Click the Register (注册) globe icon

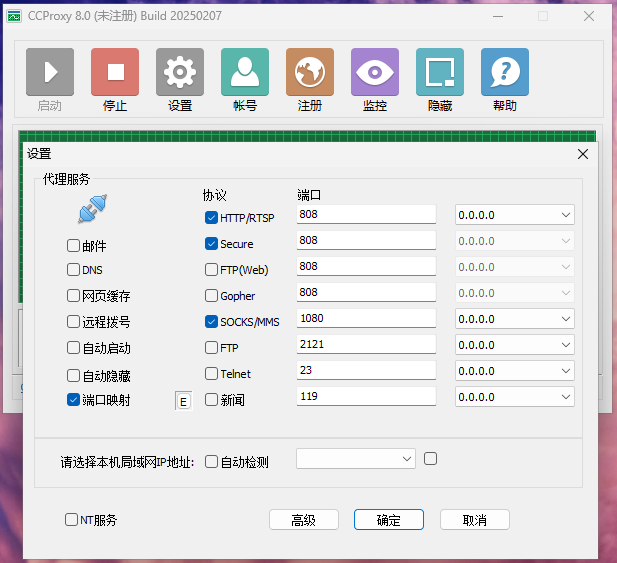pos(310,72)
